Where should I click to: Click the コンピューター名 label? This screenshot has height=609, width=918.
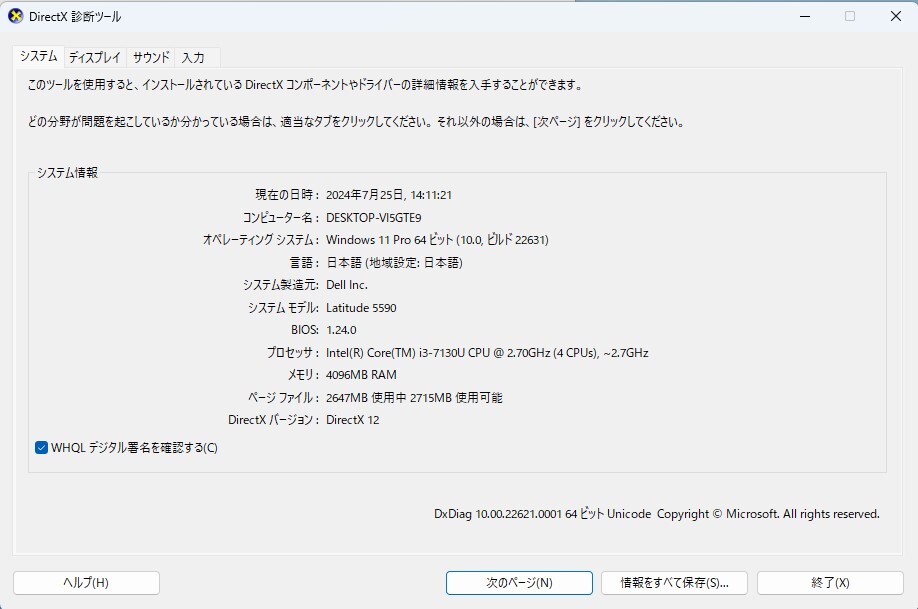click(280, 218)
